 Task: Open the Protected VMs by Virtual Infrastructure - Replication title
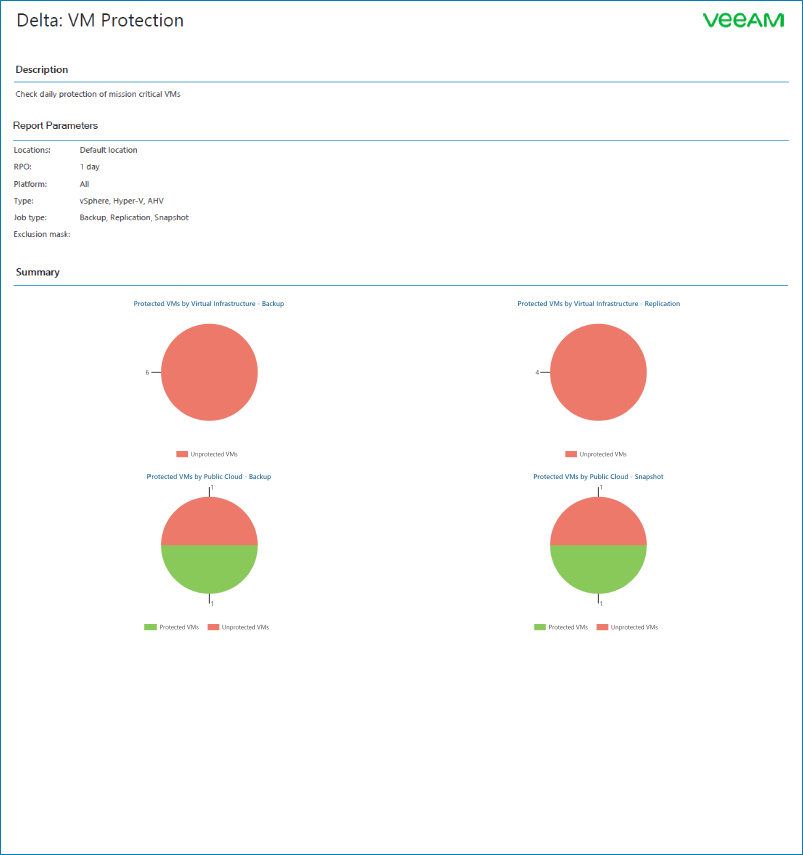[599, 304]
